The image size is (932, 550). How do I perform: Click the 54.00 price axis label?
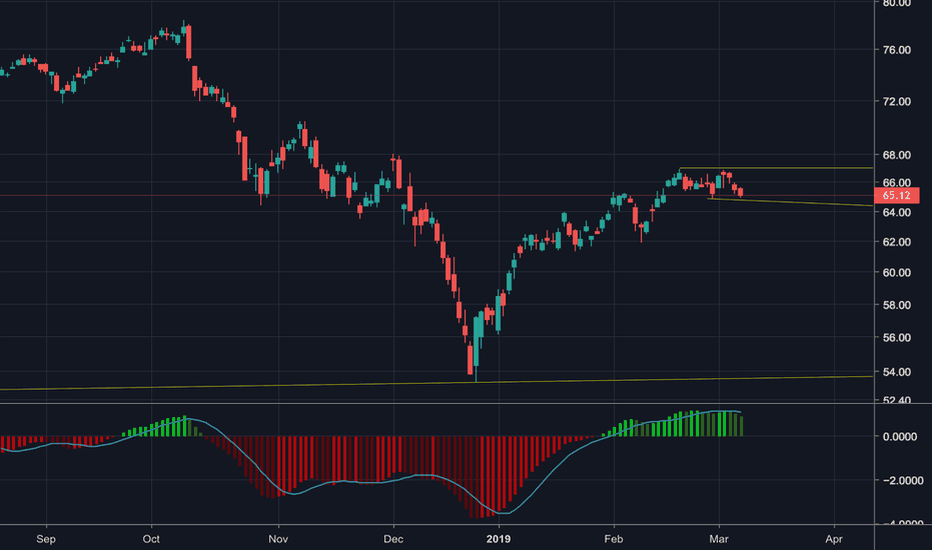coord(897,372)
